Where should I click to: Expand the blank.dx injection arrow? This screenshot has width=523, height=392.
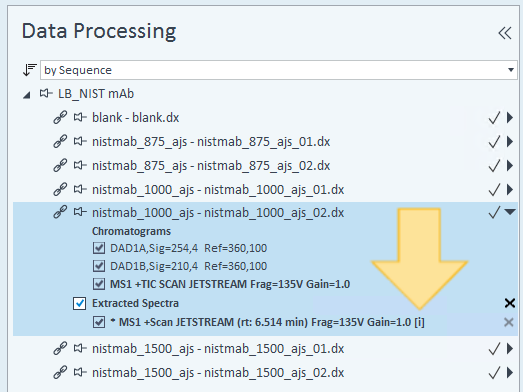pyautogui.click(x=509, y=117)
